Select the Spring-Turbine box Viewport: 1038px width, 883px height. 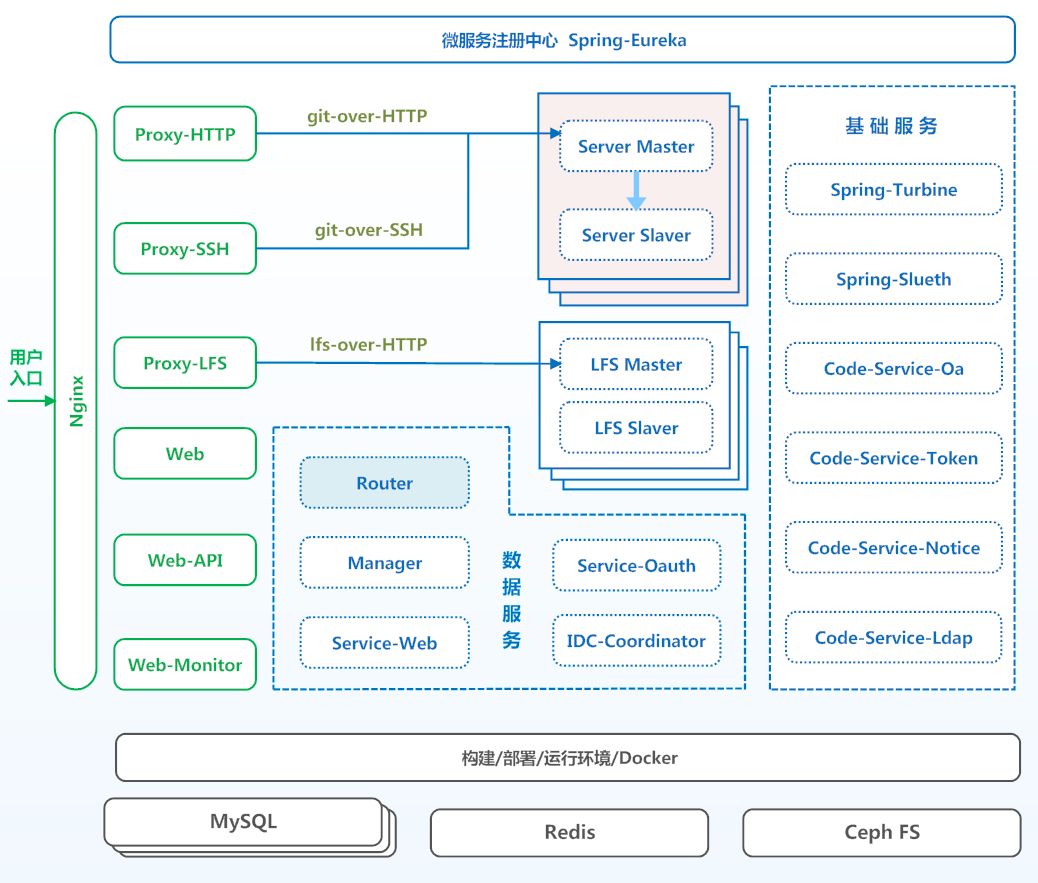894,189
